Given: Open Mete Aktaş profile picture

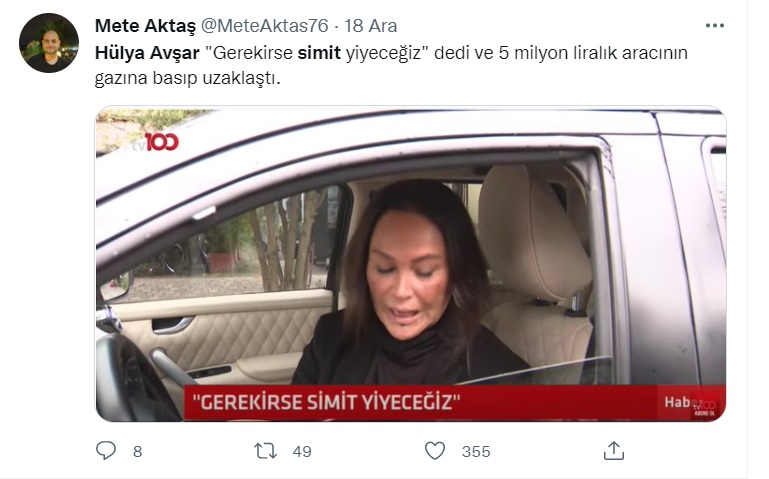Looking at the screenshot, I should (49, 43).
